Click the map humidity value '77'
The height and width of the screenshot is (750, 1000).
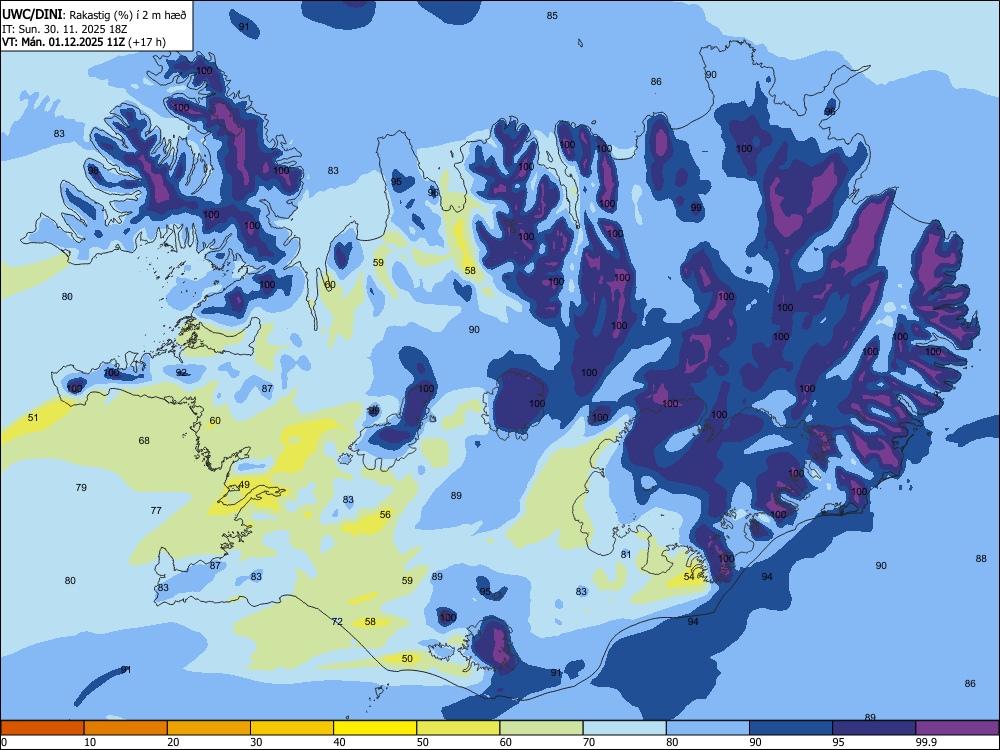click(156, 510)
